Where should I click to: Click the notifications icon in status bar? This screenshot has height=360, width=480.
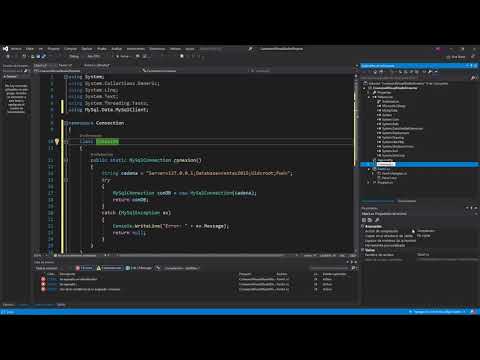(x=473, y=312)
